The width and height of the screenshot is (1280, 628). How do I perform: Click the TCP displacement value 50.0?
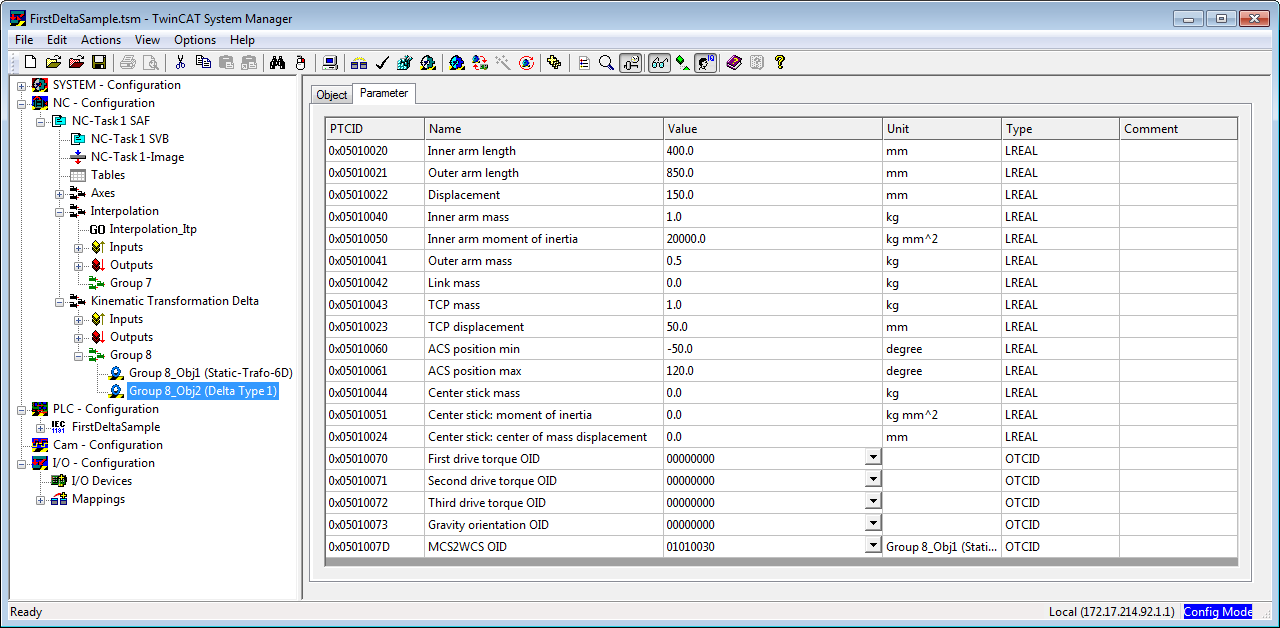[x=773, y=327]
